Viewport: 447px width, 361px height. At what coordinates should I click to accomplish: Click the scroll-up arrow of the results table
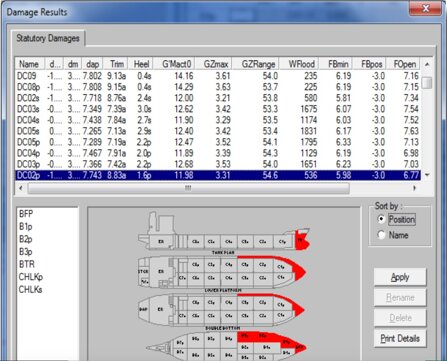coord(427,64)
